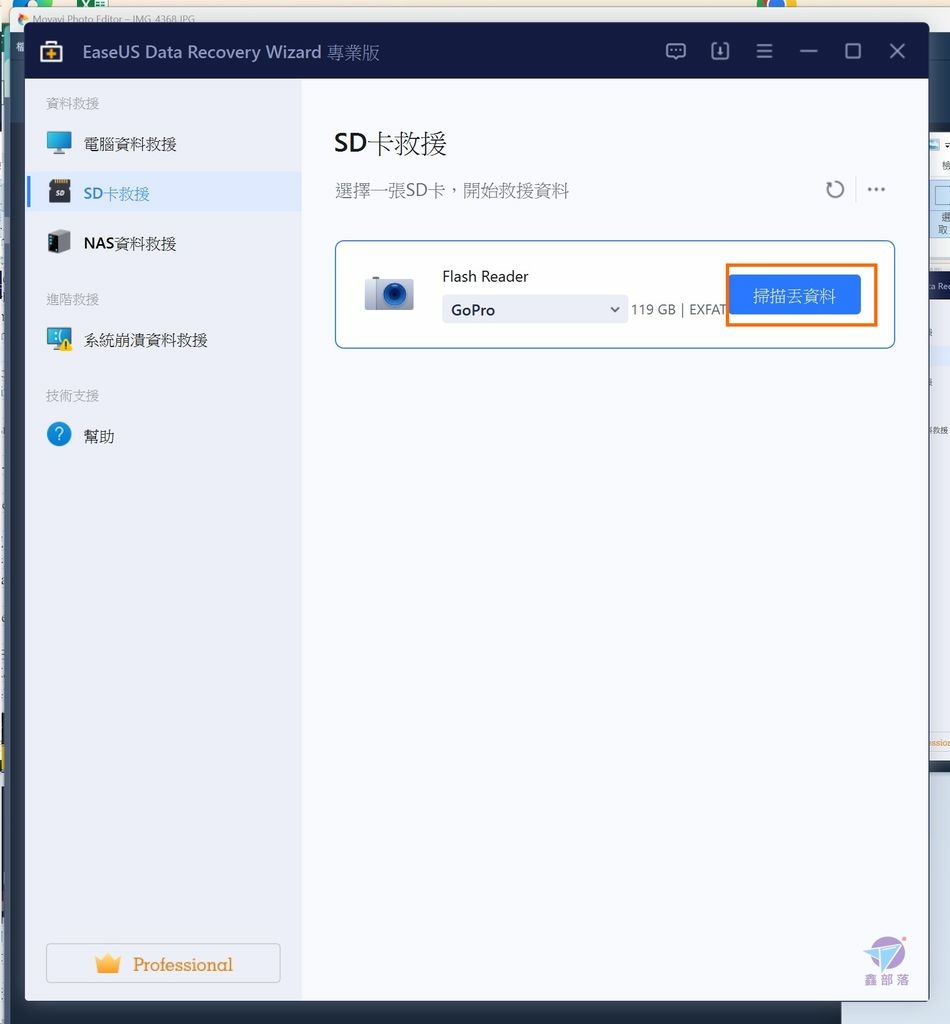Click the 119 GB | EXFAT size text

pos(678,310)
